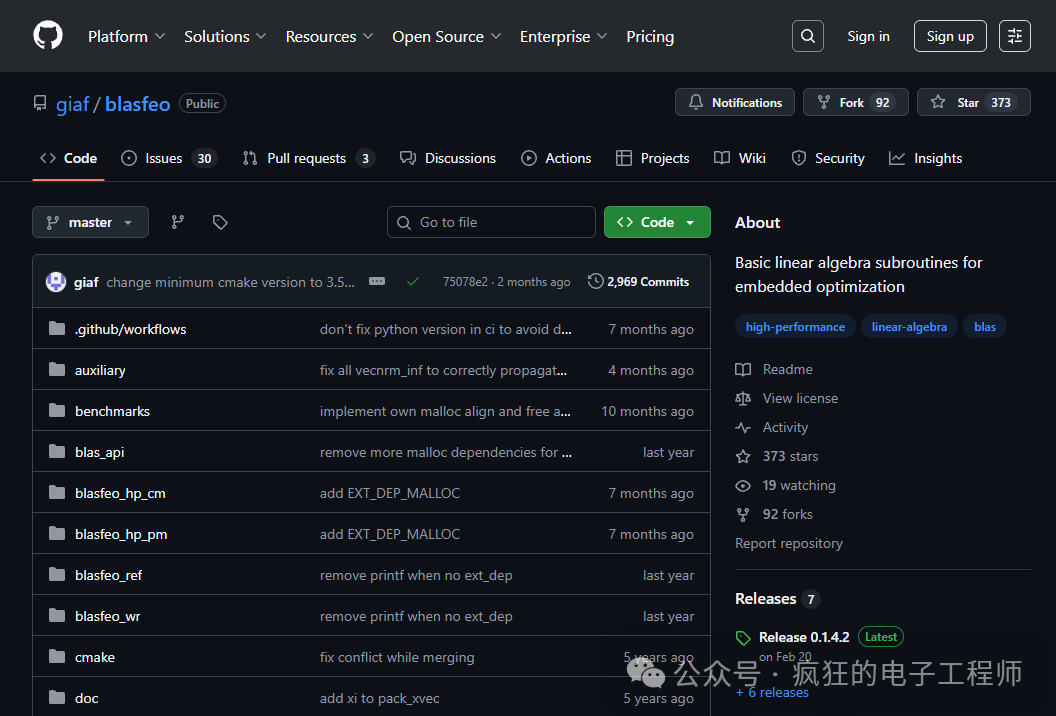This screenshot has height=716, width=1056.
Task: Click the Go to file field
Action: coord(491,222)
